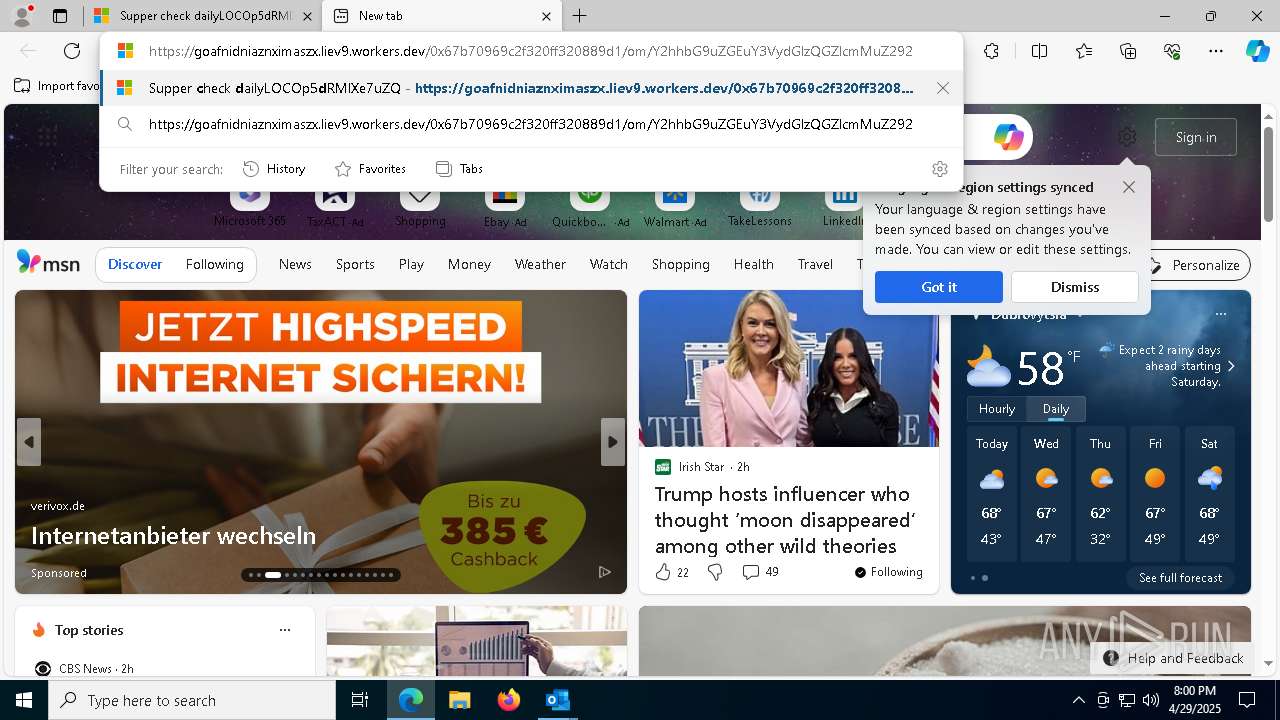
Task: Open the Edge profile icon
Action: click(x=22, y=16)
